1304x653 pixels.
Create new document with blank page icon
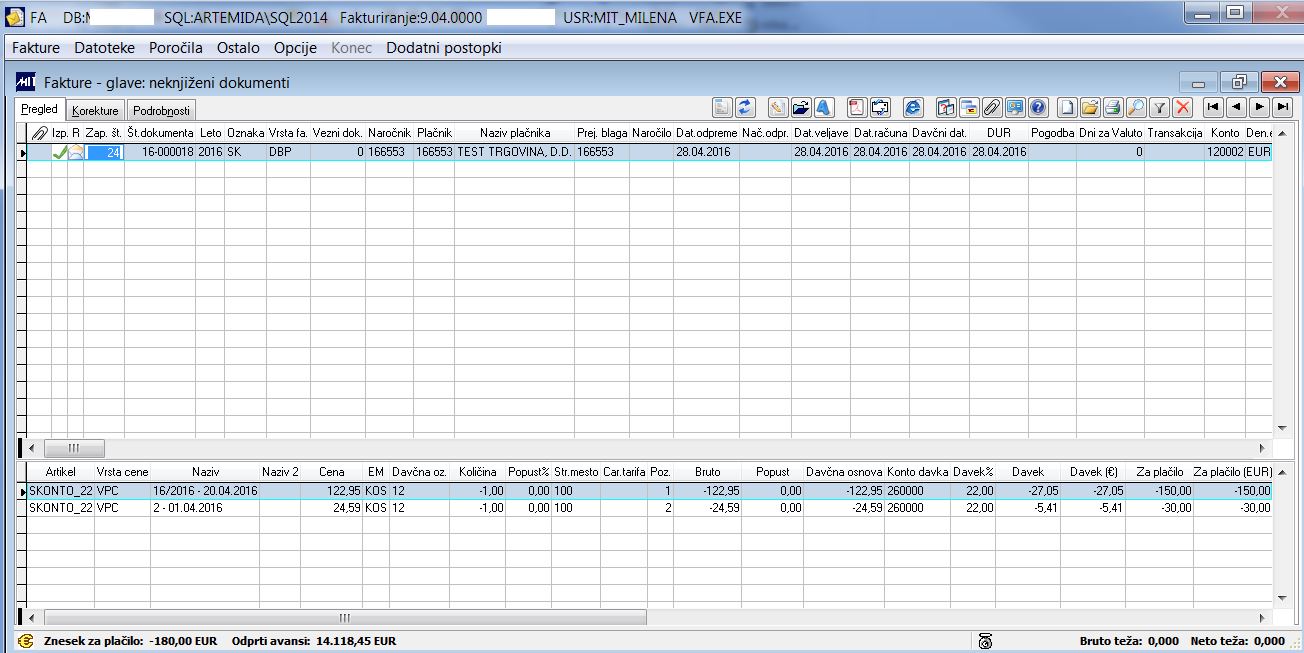[1067, 107]
